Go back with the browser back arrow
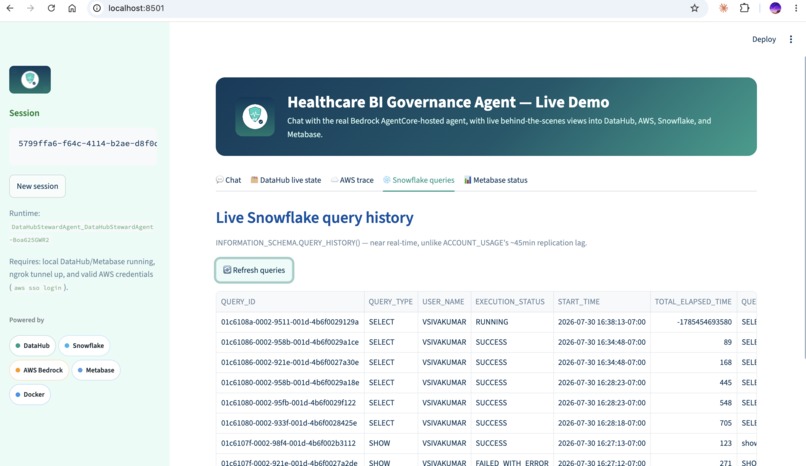 coord(10,8)
